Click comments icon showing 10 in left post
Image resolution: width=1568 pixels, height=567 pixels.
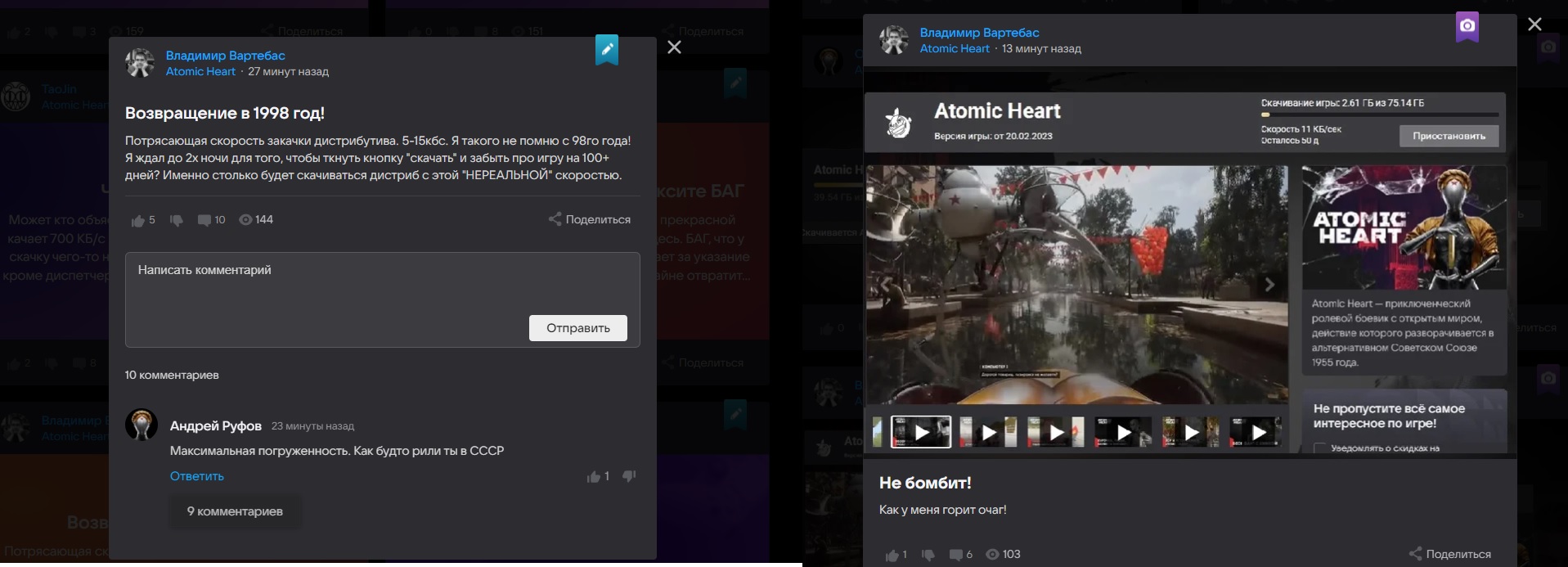click(204, 220)
